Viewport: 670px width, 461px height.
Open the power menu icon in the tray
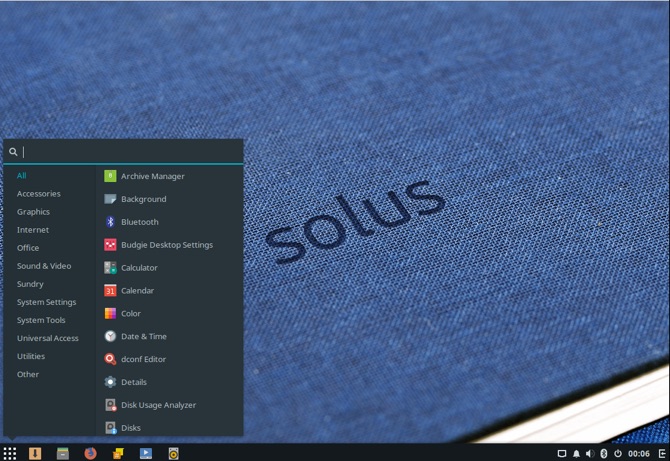(617, 453)
